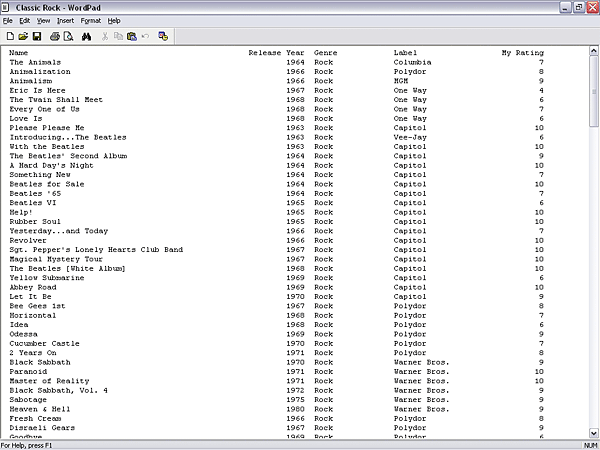Click the 'My Rating' header text
This screenshot has width=600, height=450.
point(523,53)
